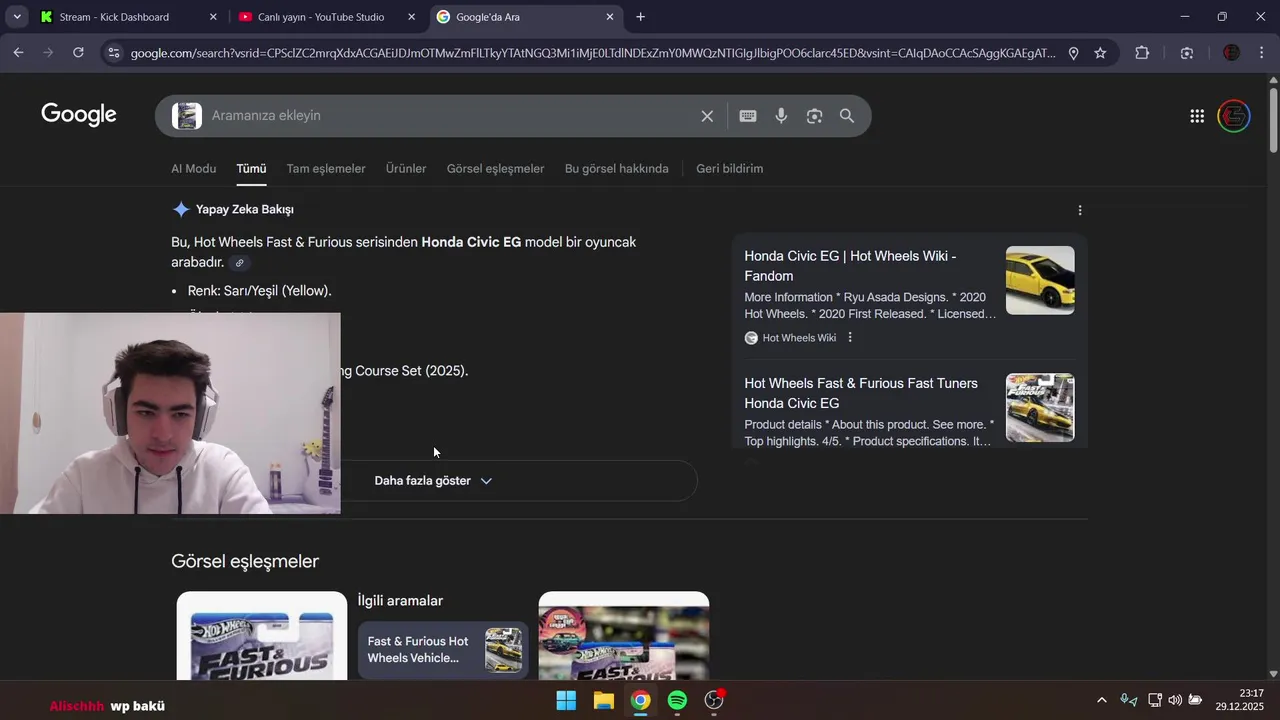
Task: Select the Tümü tab
Action: [251, 169]
